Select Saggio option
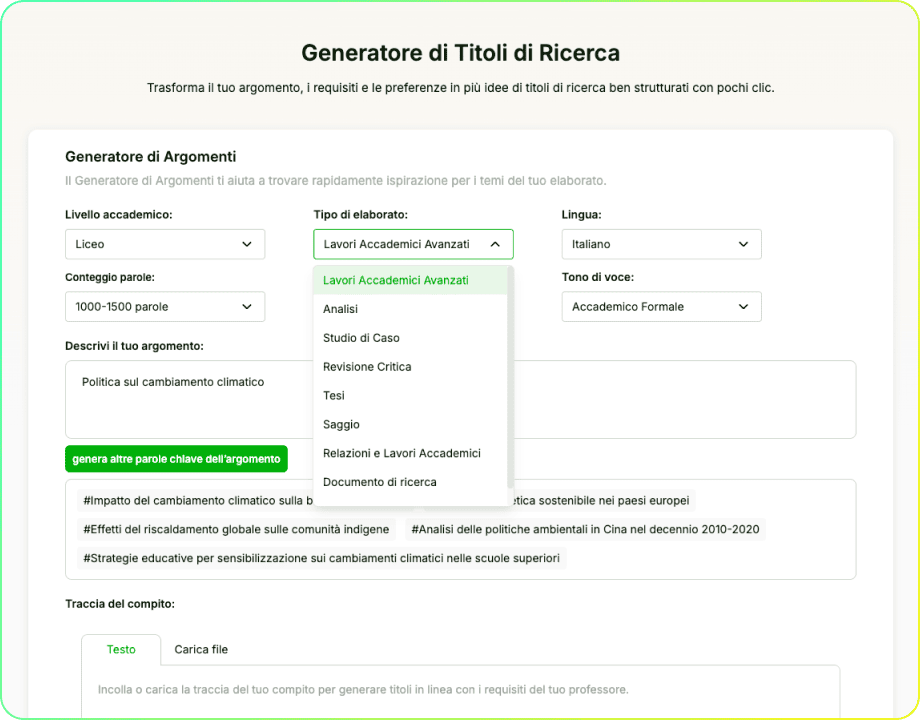 (x=410, y=424)
